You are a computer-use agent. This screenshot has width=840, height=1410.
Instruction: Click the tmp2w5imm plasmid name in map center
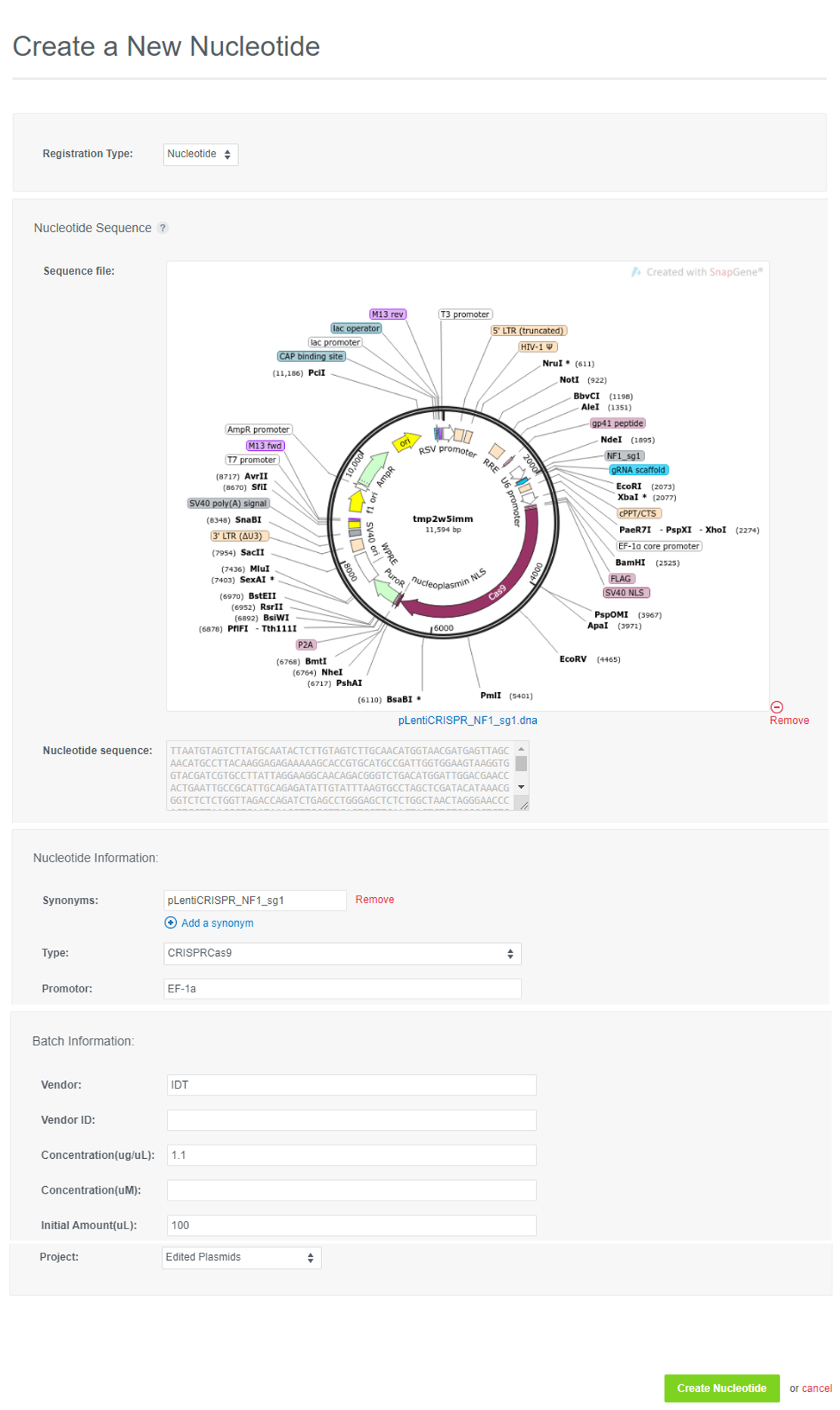point(443,519)
